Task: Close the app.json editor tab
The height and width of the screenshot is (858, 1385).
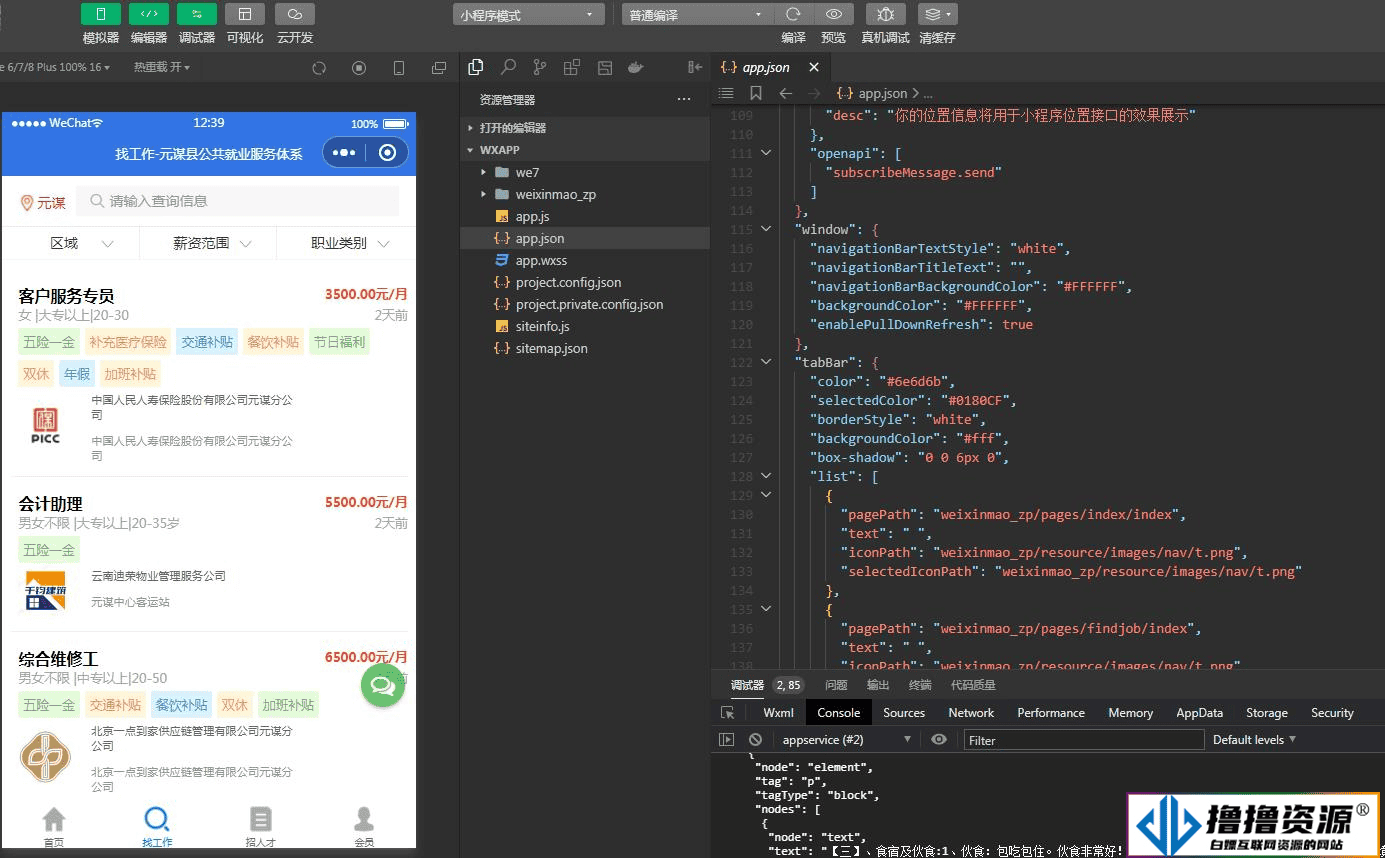Action: coord(814,67)
